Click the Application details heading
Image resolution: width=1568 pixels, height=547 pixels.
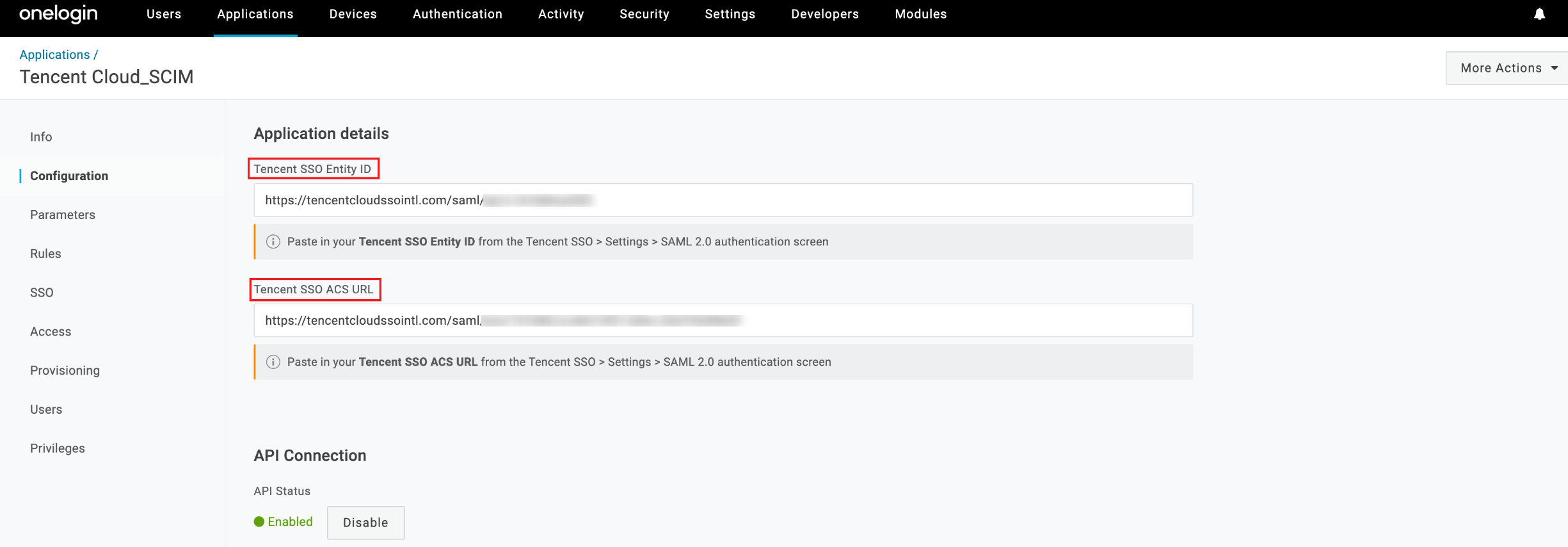tap(321, 133)
